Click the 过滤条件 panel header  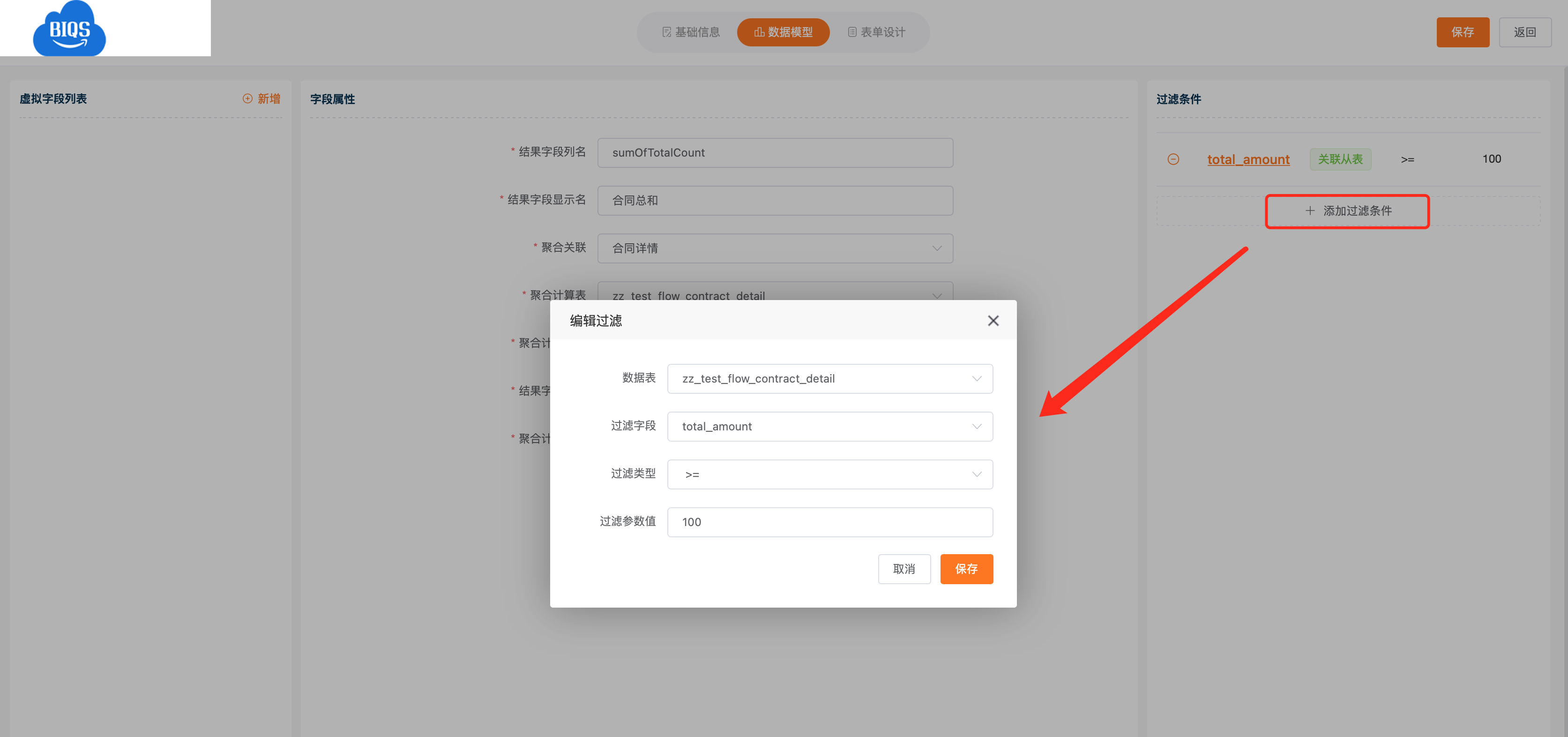pyautogui.click(x=1179, y=99)
